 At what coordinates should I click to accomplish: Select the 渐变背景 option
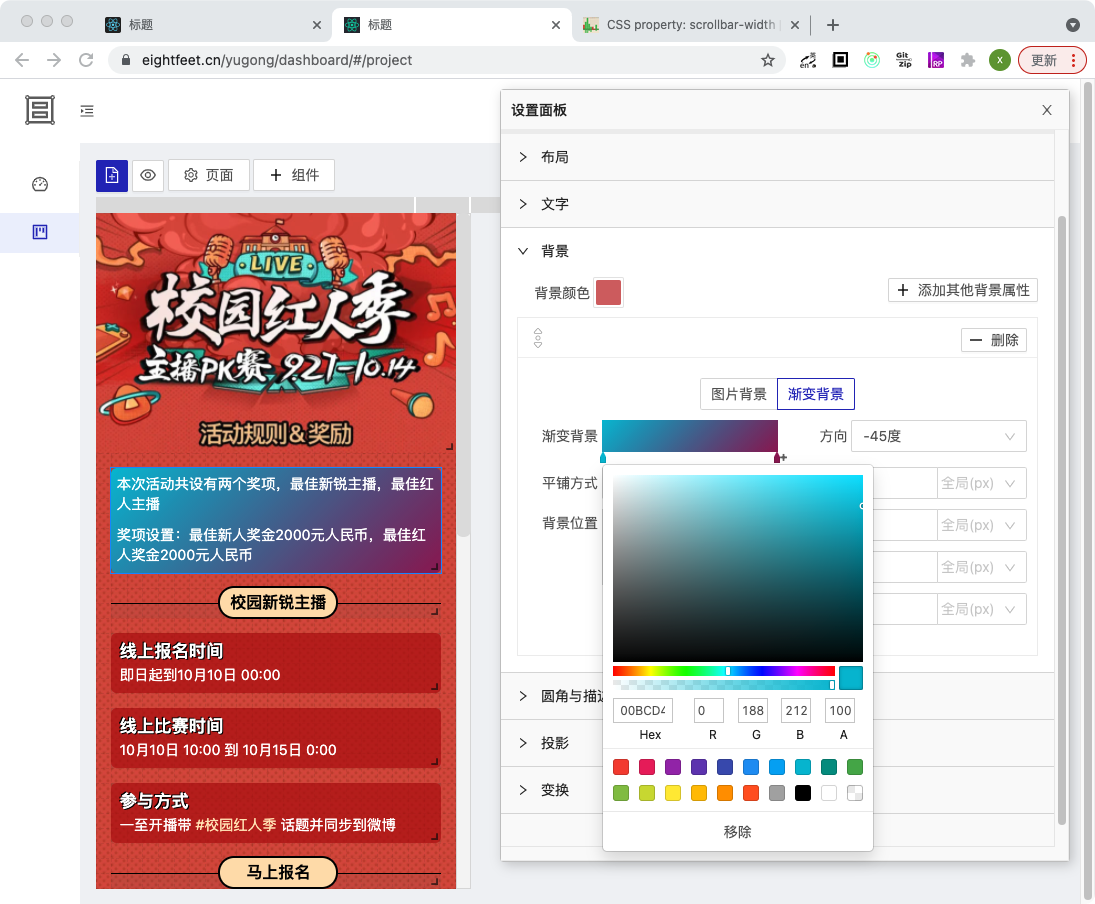pyautogui.click(x=816, y=394)
